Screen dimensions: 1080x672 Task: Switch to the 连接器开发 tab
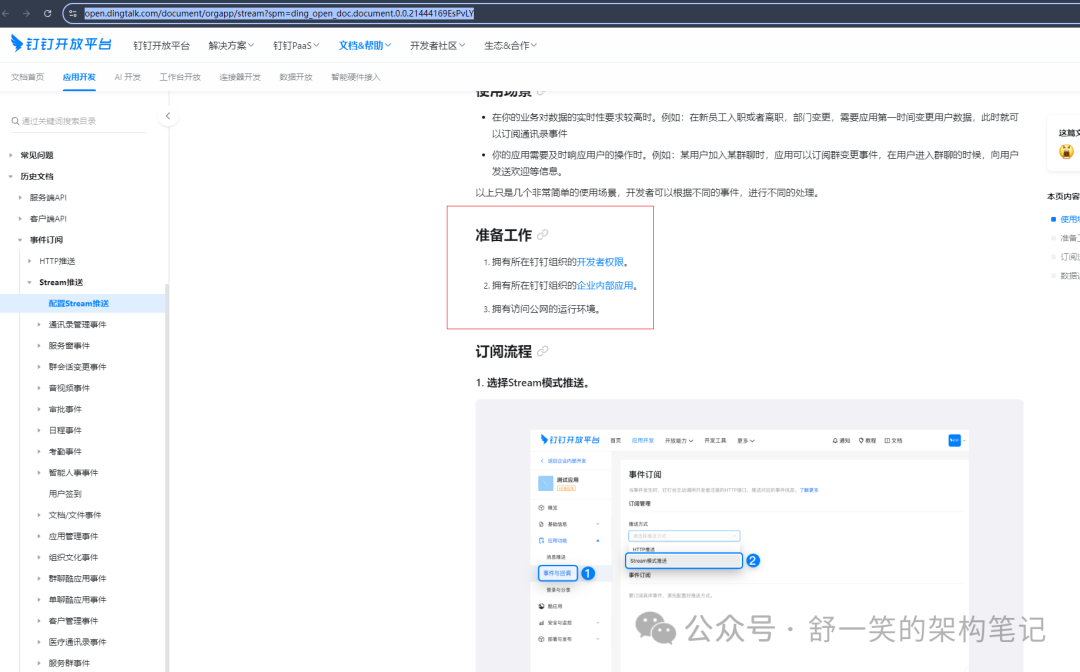[240, 77]
